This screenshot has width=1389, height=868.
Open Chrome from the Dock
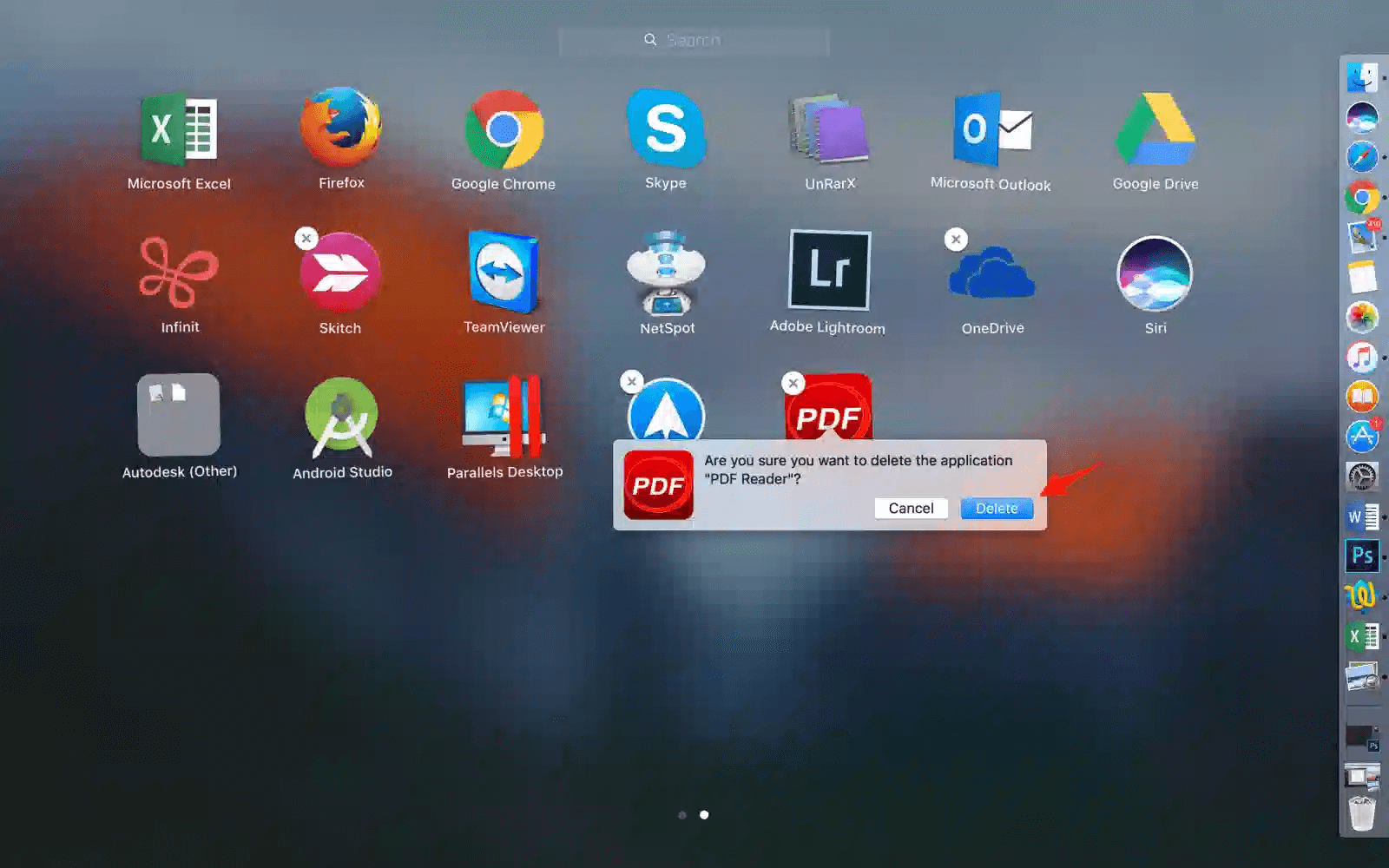click(x=1362, y=197)
